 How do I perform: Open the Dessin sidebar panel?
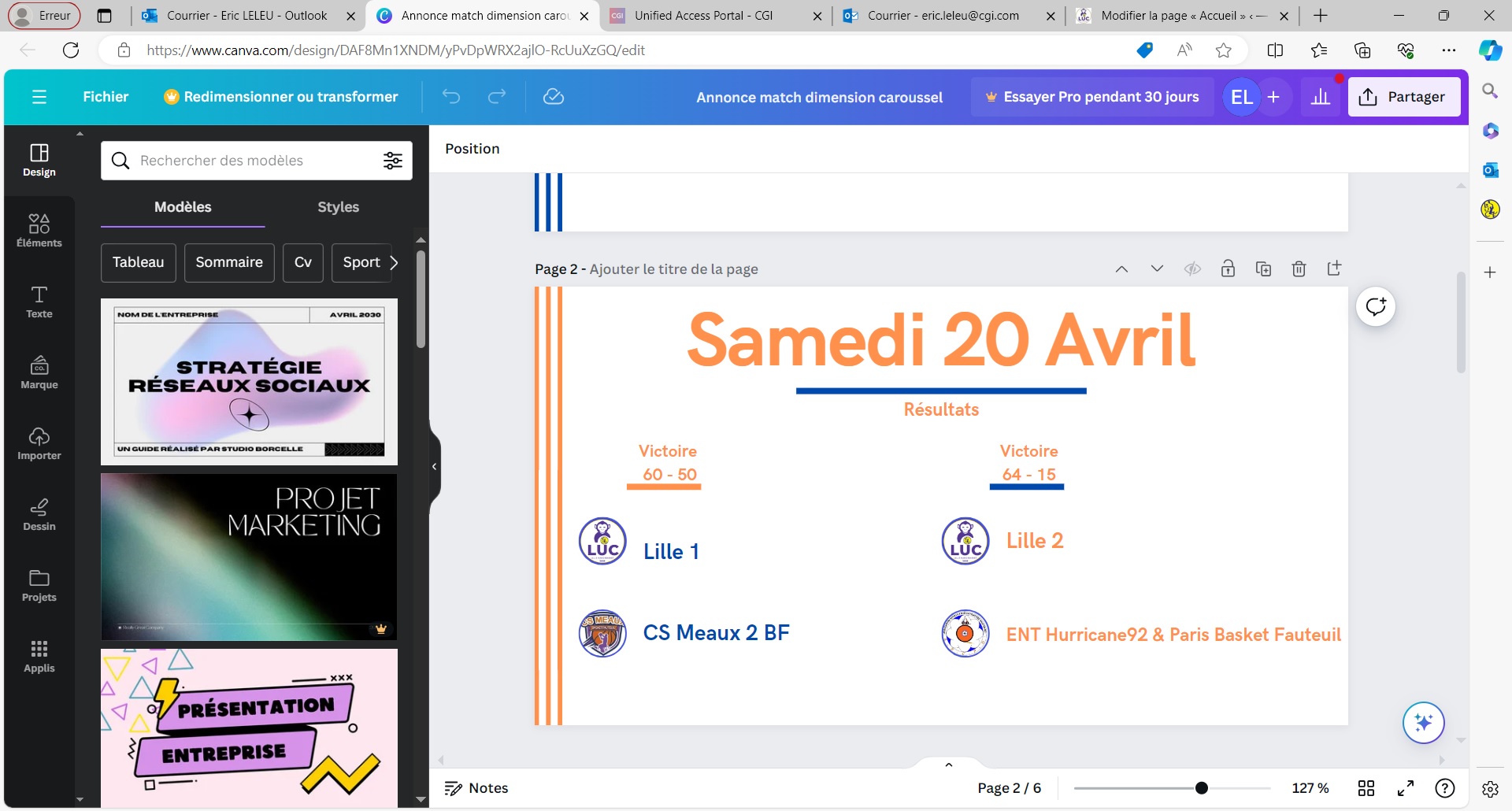(39, 514)
